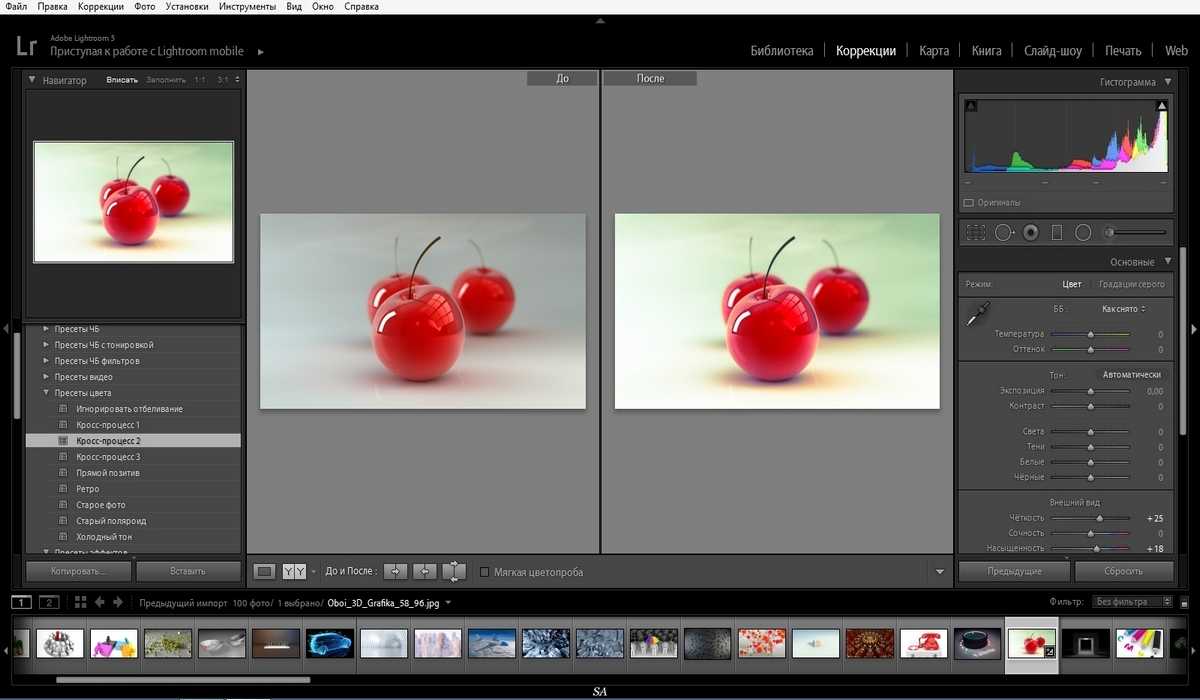Screen dimensions: 1200x700
Task: Select the graduated filter tool
Action: point(1057,232)
